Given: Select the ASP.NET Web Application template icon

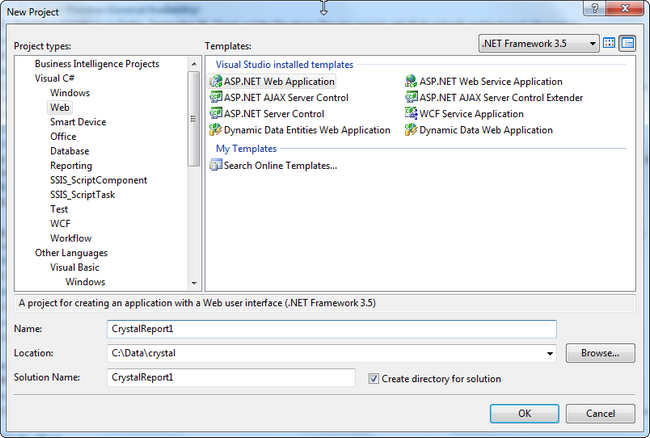Looking at the screenshot, I should [216, 81].
